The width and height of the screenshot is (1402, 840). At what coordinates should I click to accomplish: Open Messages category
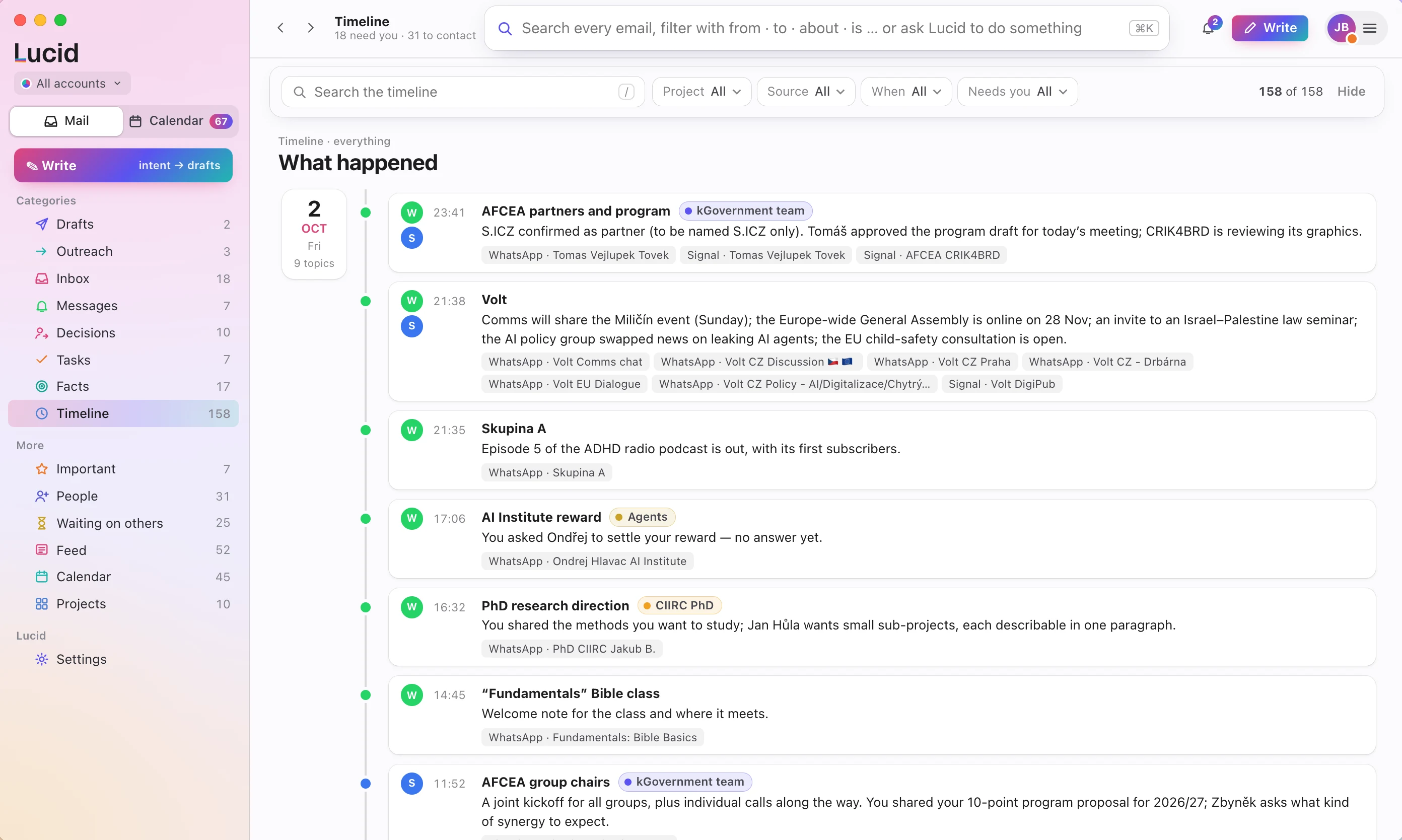(123, 306)
